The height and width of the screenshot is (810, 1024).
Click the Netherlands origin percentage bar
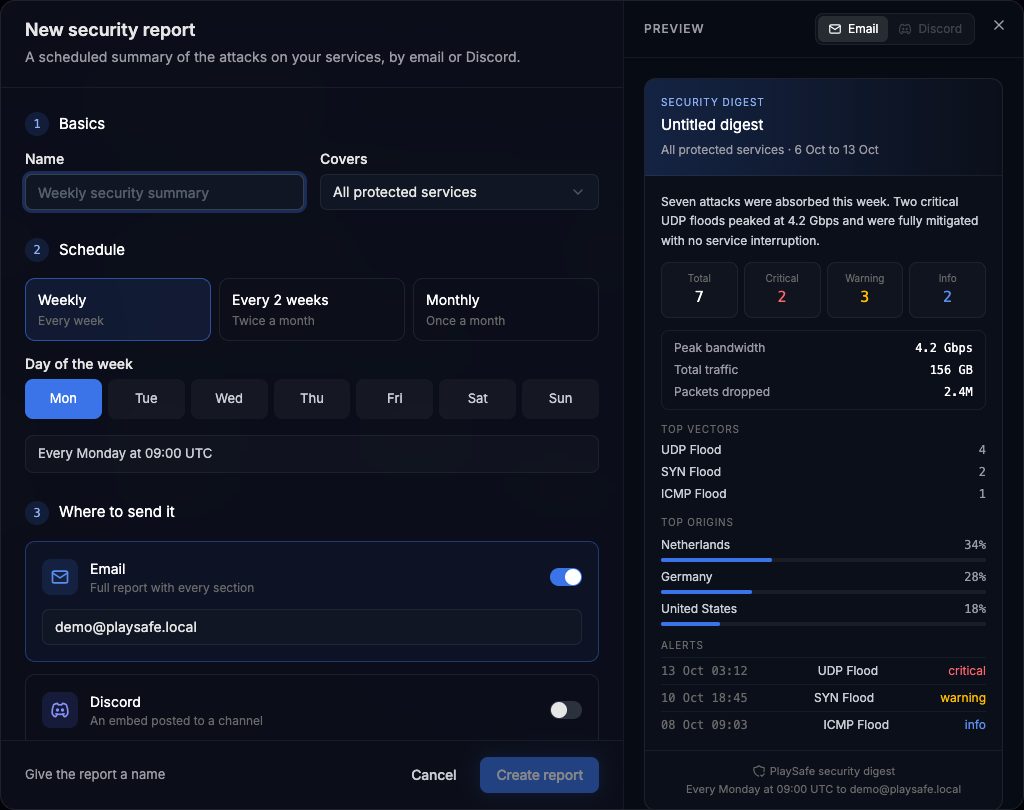click(x=823, y=560)
